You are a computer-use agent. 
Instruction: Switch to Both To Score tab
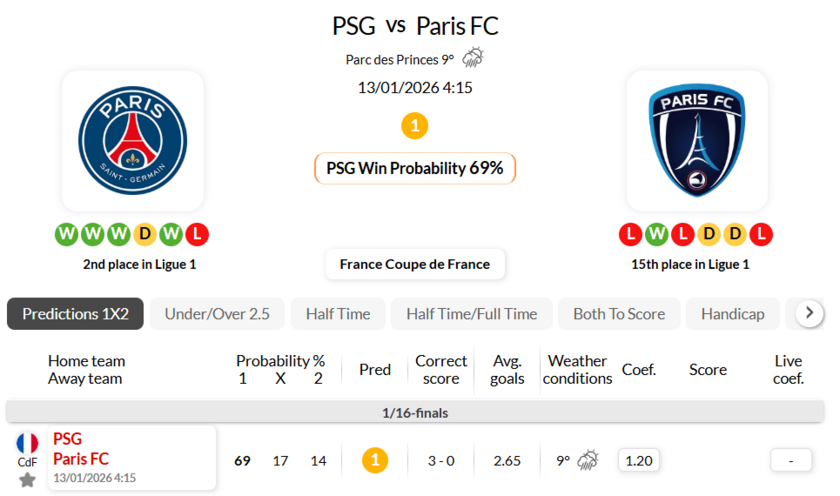point(619,314)
